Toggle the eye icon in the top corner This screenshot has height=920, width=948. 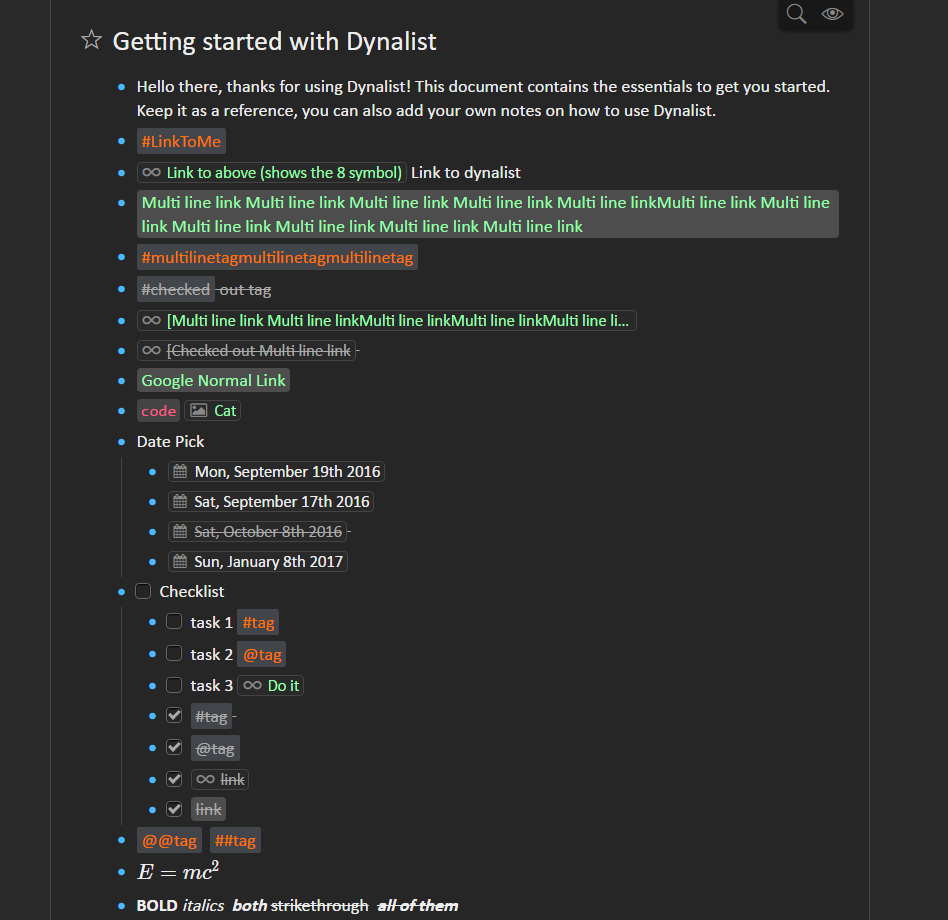point(833,15)
